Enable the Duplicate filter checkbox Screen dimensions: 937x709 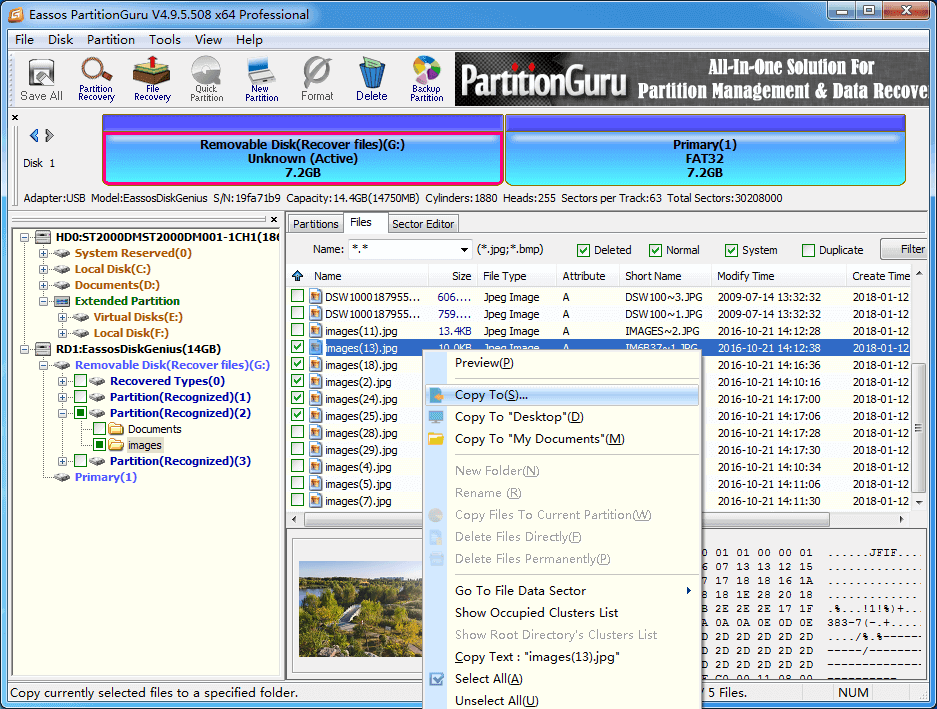coord(808,250)
